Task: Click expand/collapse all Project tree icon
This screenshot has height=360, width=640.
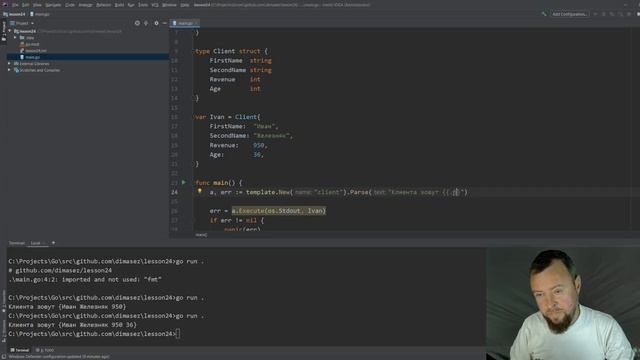Action: (x=146, y=23)
